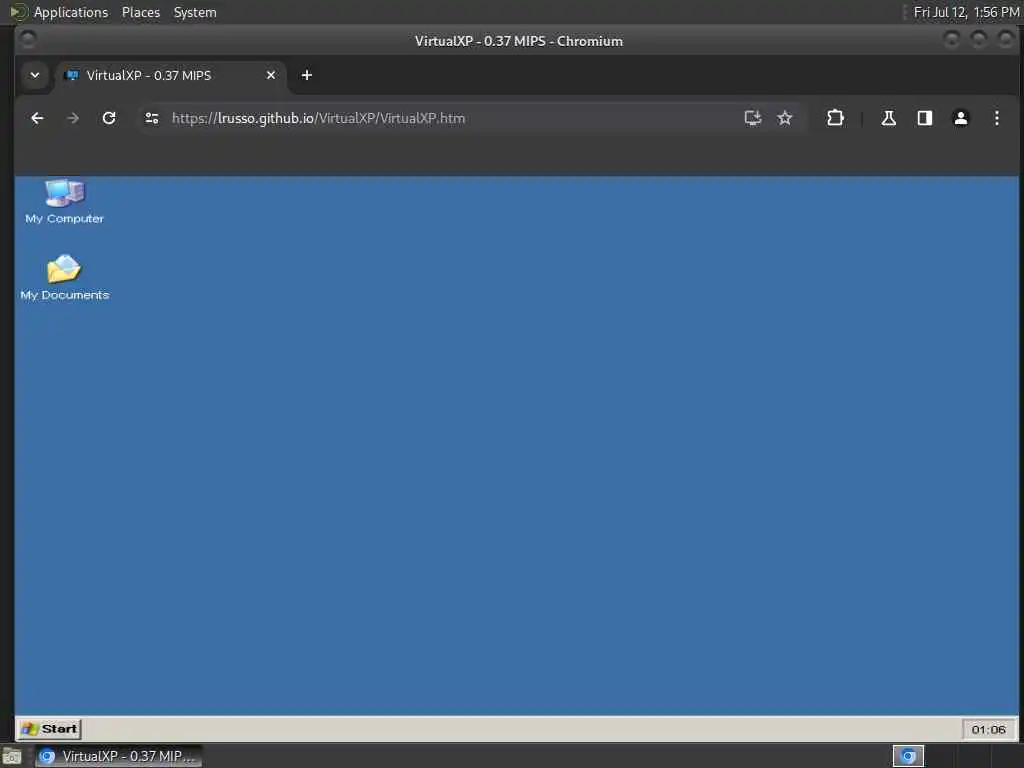Screen dimensions: 1024x768
Task: Go forward to the next page
Action: pos(73,118)
